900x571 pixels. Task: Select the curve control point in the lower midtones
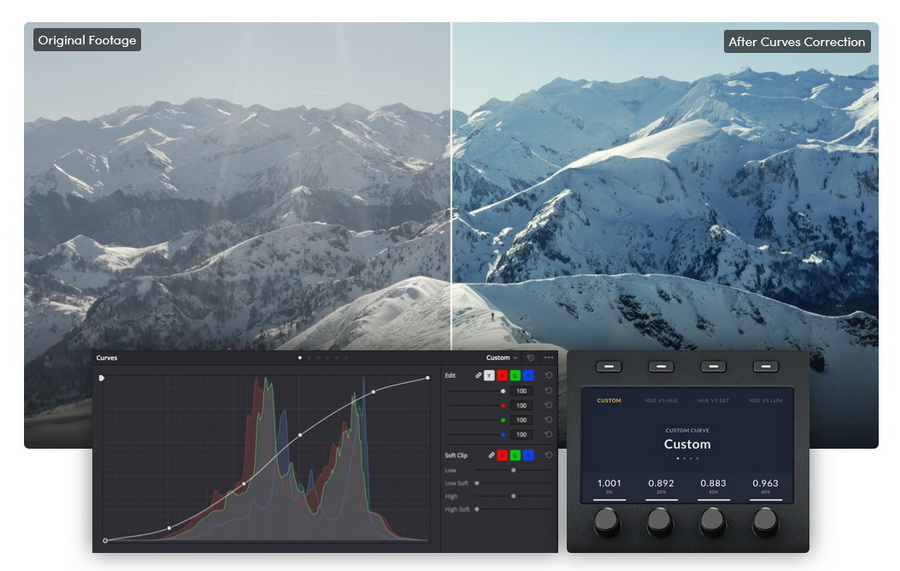click(x=244, y=484)
